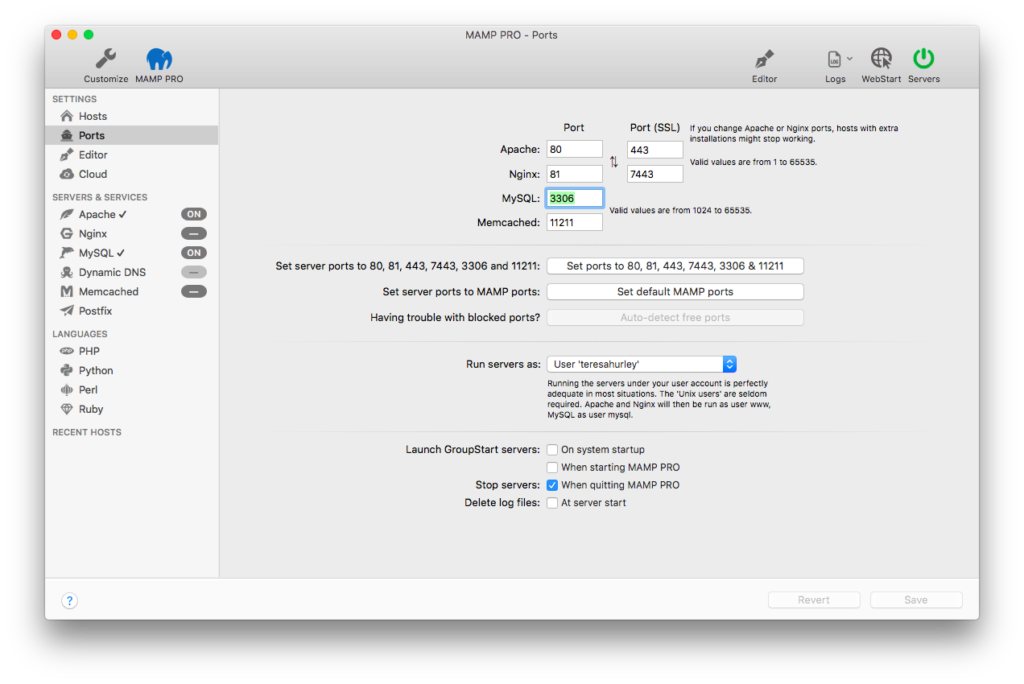The height and width of the screenshot is (684, 1024).
Task: Click the Save button
Action: 916,600
